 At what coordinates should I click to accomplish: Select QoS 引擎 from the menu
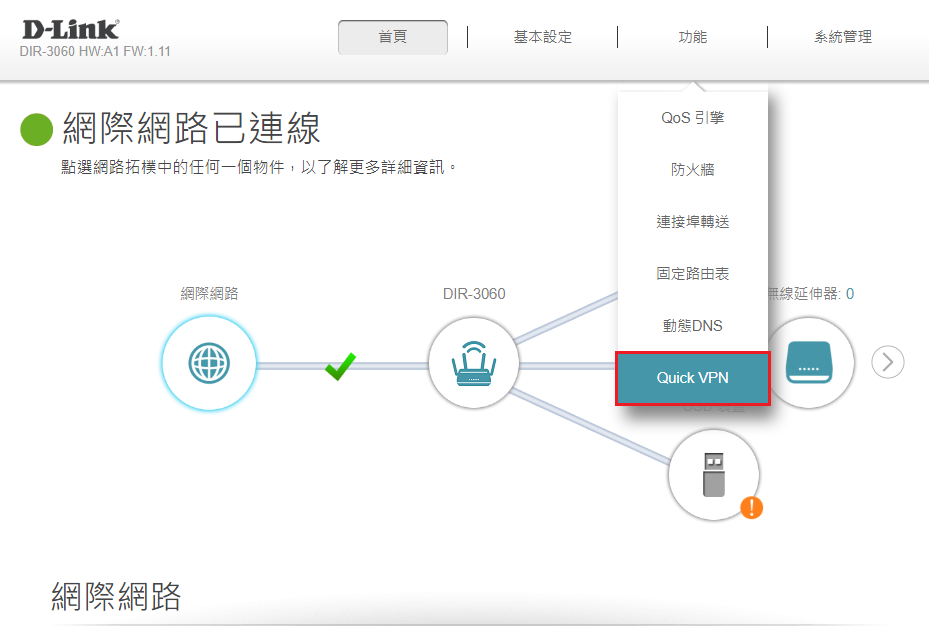coord(692,118)
